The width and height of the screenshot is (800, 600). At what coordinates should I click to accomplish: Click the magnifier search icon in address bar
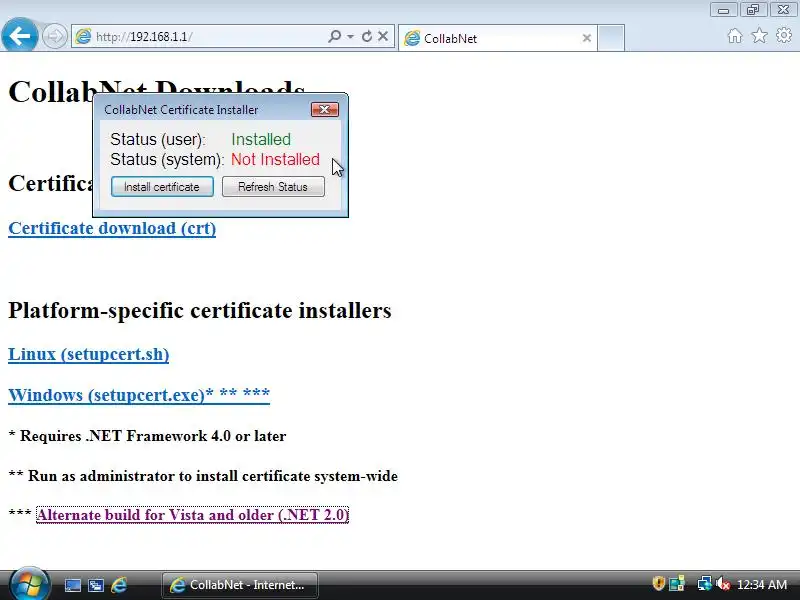coord(334,36)
